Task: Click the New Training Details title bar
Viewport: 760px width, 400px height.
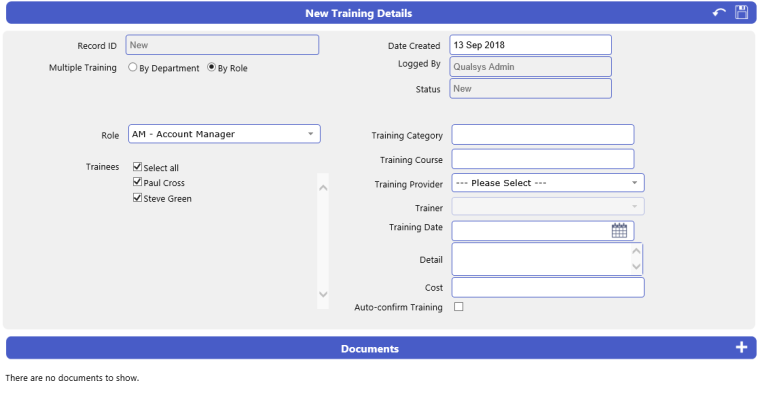Action: [x=381, y=13]
